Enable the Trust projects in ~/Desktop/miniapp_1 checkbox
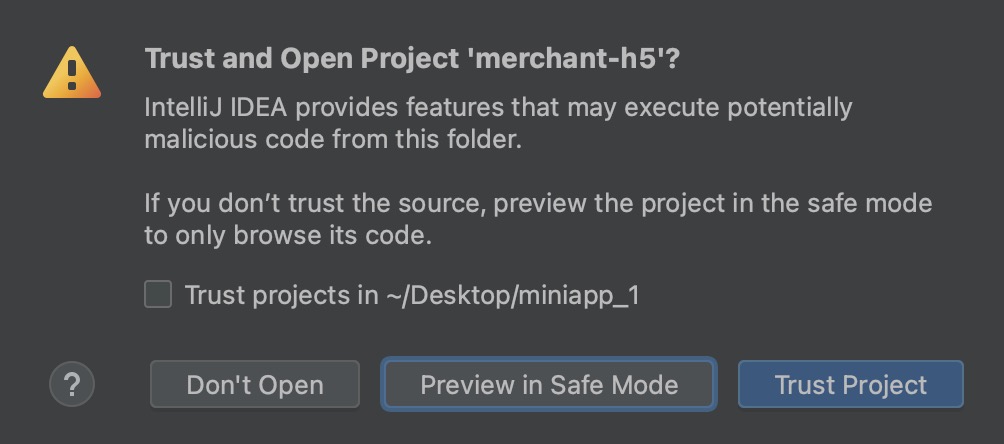Image resolution: width=1004 pixels, height=444 pixels. tap(158, 295)
